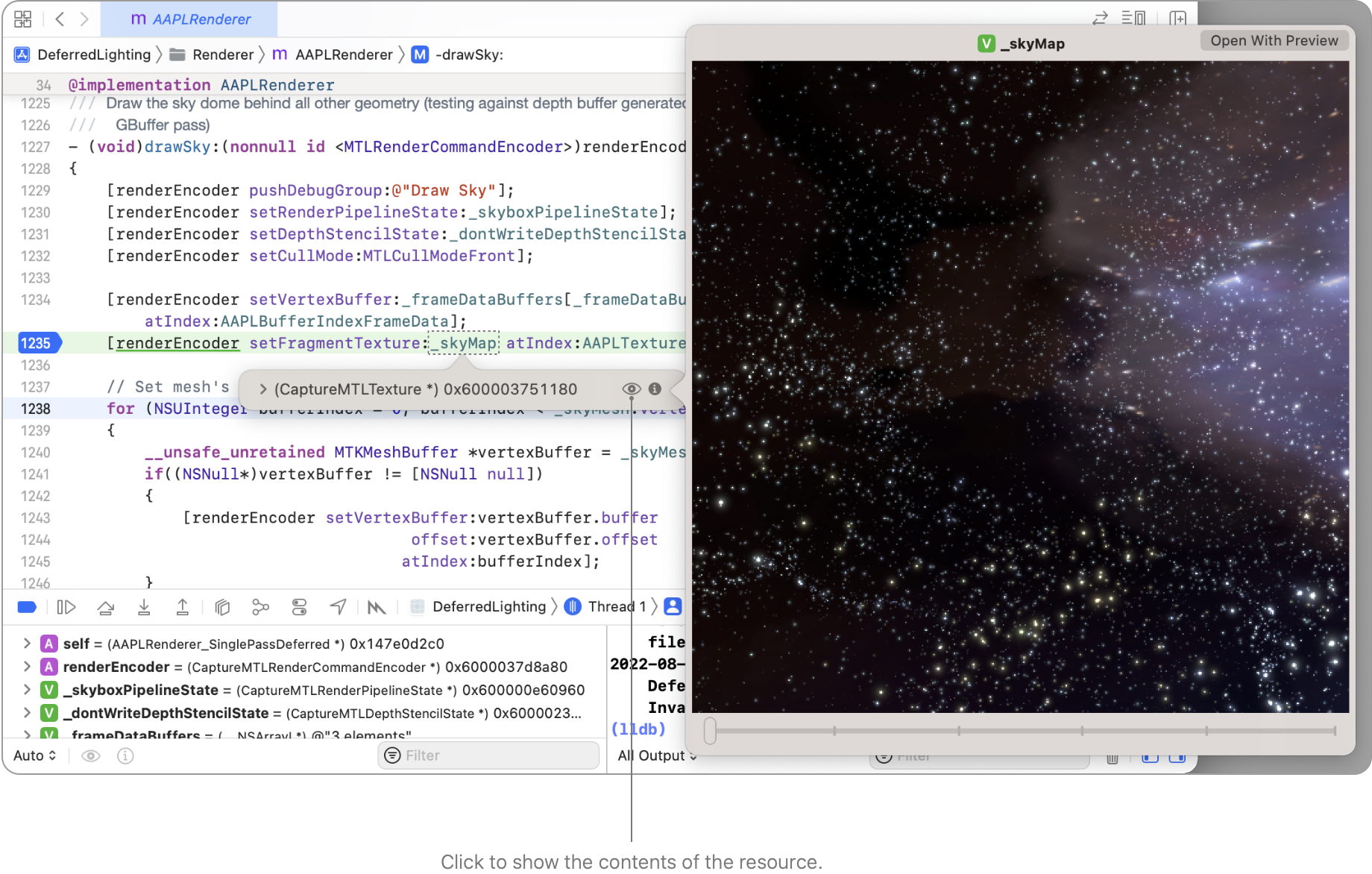Open the Auto variables scope dropdown

[34, 755]
